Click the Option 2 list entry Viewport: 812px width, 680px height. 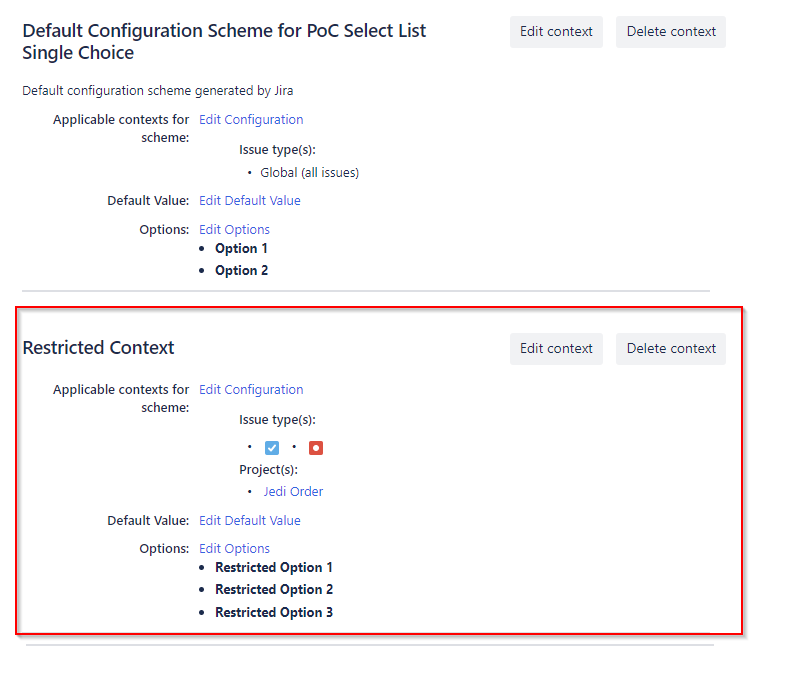pos(241,271)
